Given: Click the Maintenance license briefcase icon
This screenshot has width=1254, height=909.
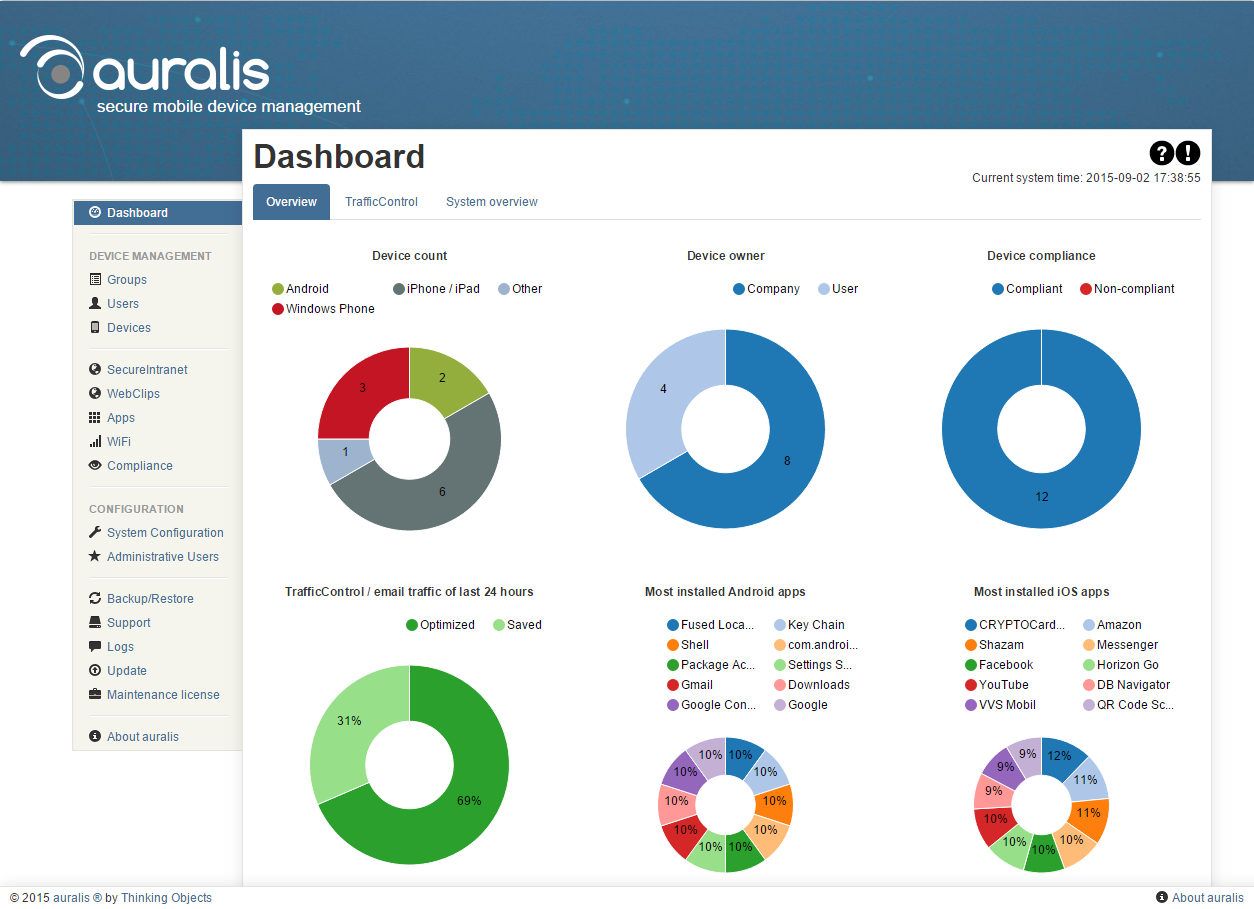Looking at the screenshot, I should click(x=95, y=695).
